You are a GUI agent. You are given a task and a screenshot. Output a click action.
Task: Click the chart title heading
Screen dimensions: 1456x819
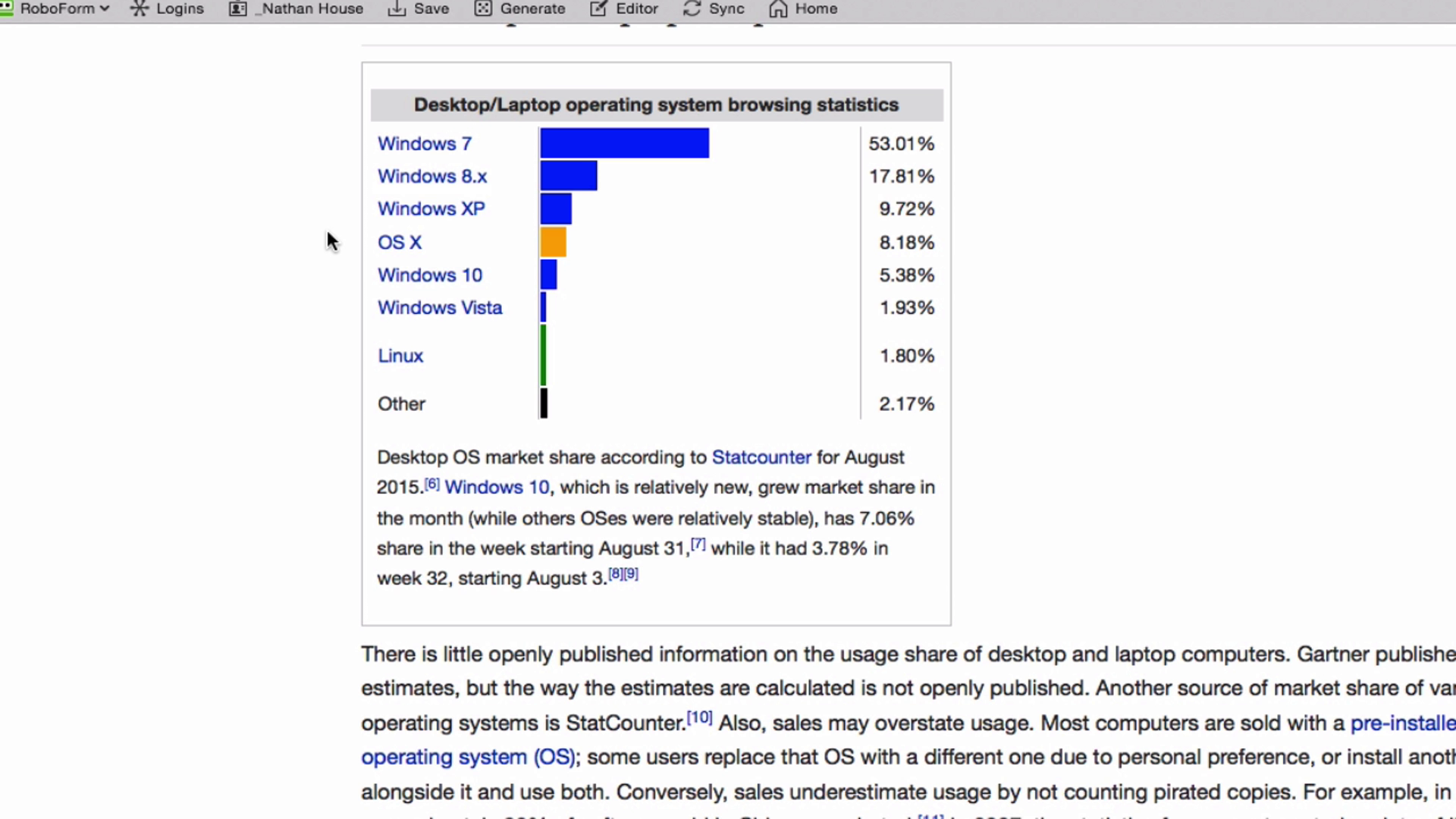[657, 105]
